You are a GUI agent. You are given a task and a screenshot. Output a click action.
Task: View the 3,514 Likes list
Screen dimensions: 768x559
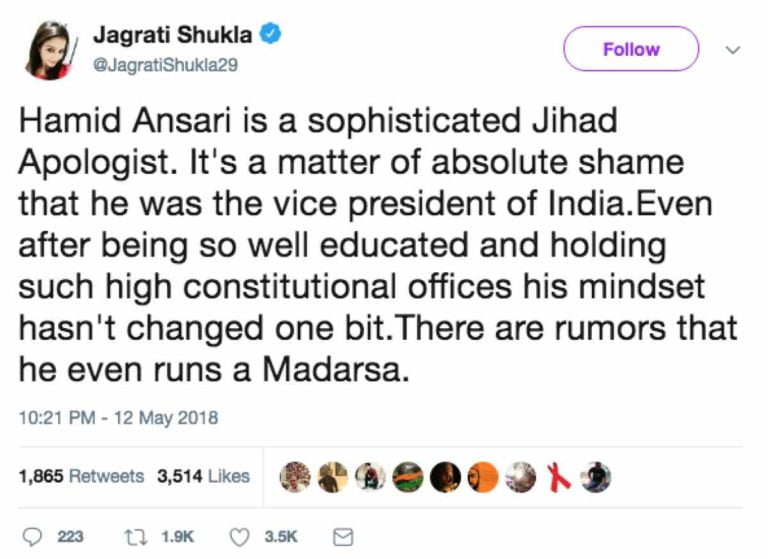[203, 476]
